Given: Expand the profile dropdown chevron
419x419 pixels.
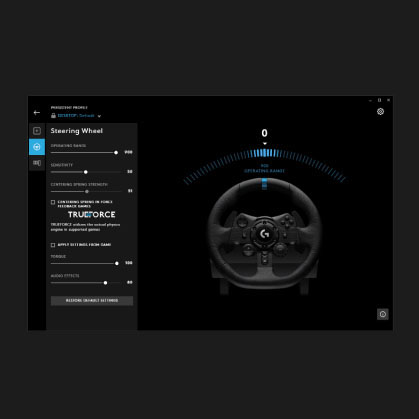Looking at the screenshot, I should [x=99, y=116].
